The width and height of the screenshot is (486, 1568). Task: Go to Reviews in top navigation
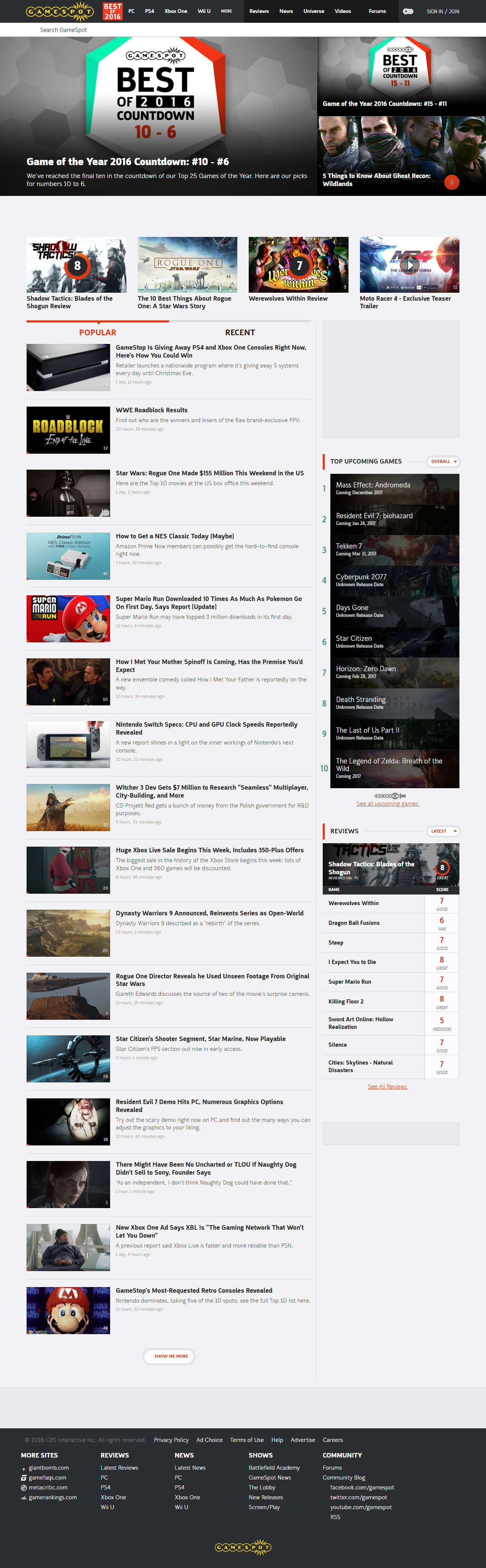click(x=259, y=11)
